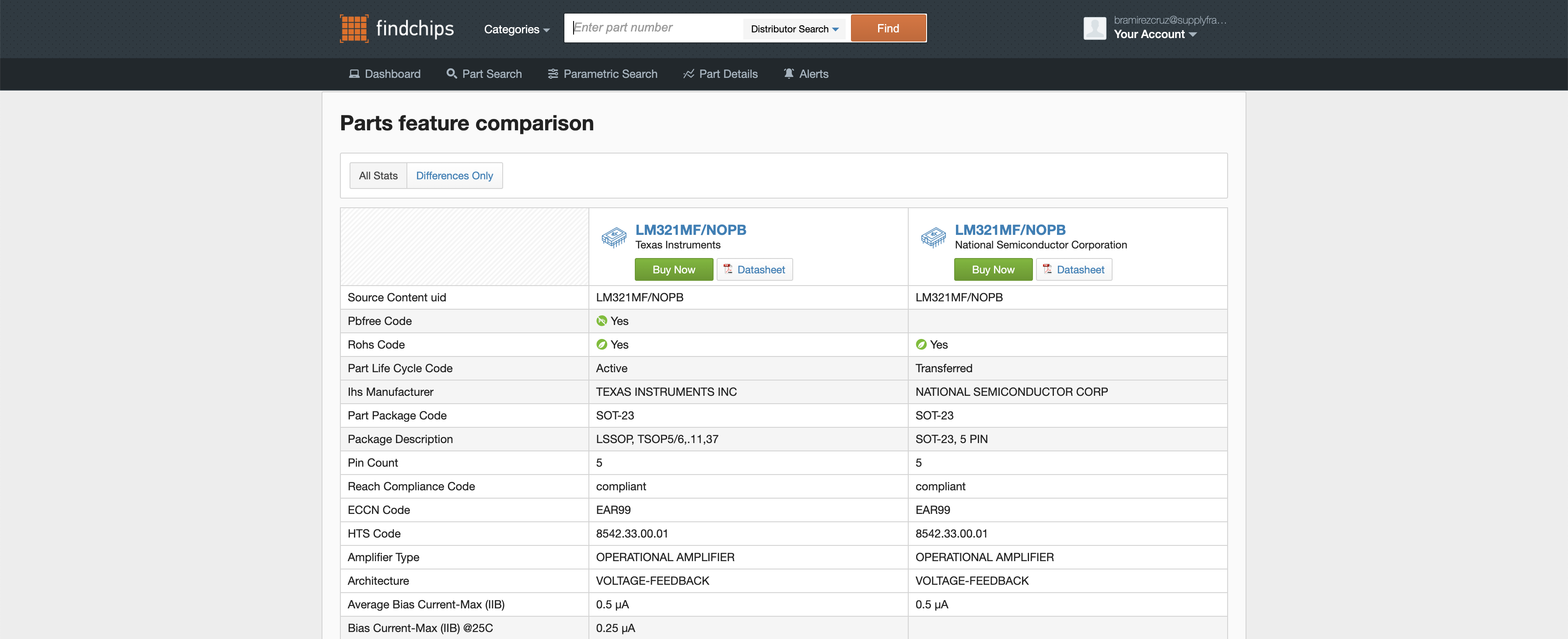
Task: Click Pbfree Code green Yes icon
Action: [x=602, y=321]
